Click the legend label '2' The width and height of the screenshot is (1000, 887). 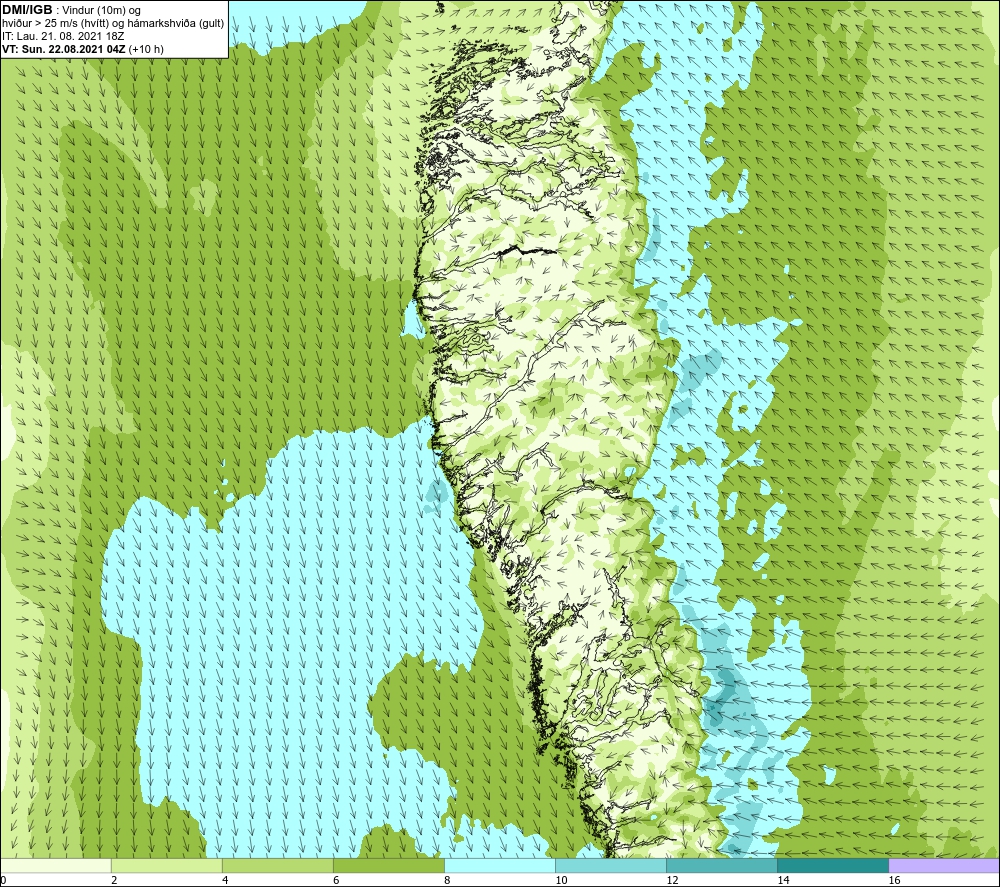[x=114, y=880]
